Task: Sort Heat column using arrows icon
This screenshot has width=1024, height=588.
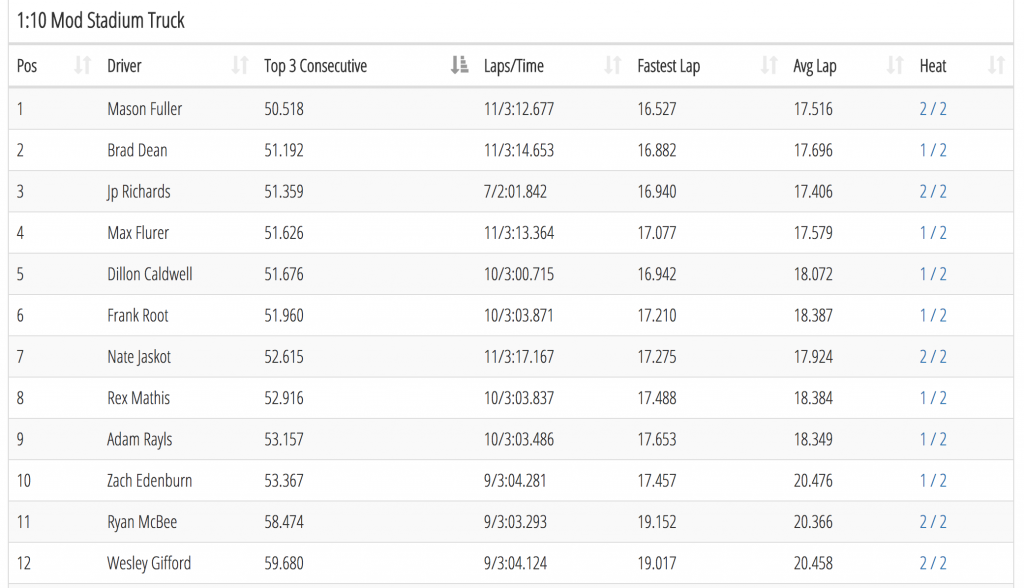Action: [996, 65]
